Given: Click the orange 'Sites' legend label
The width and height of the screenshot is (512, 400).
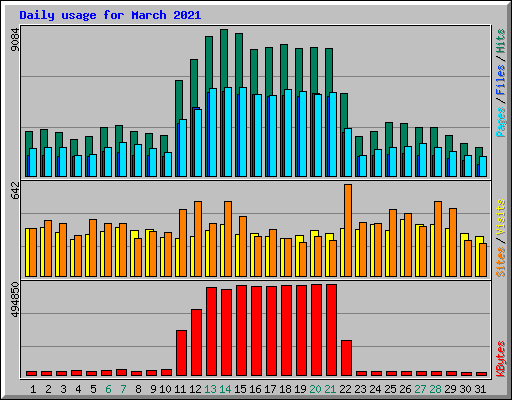Looking at the screenshot, I should pyautogui.click(x=500, y=262).
